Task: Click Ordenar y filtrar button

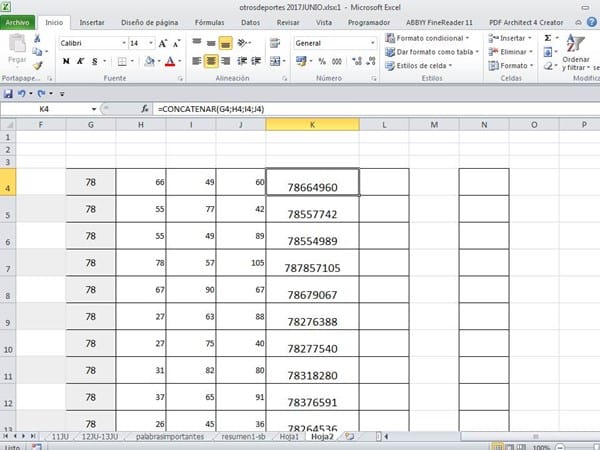Action: [x=576, y=52]
